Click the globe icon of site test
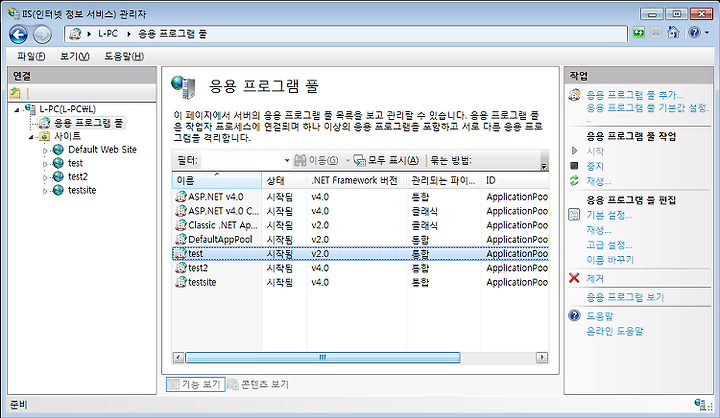720x418 pixels. (x=58, y=163)
